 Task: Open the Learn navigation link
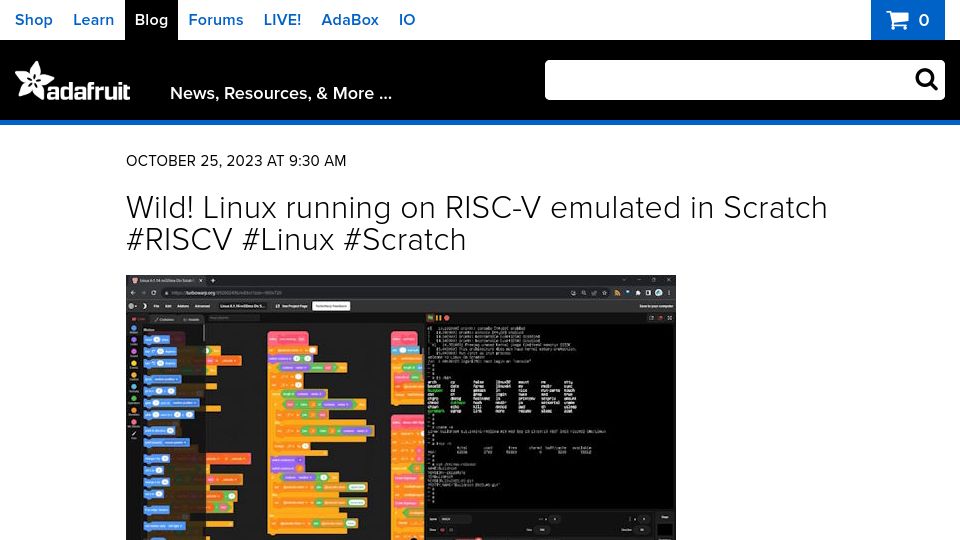point(93,20)
